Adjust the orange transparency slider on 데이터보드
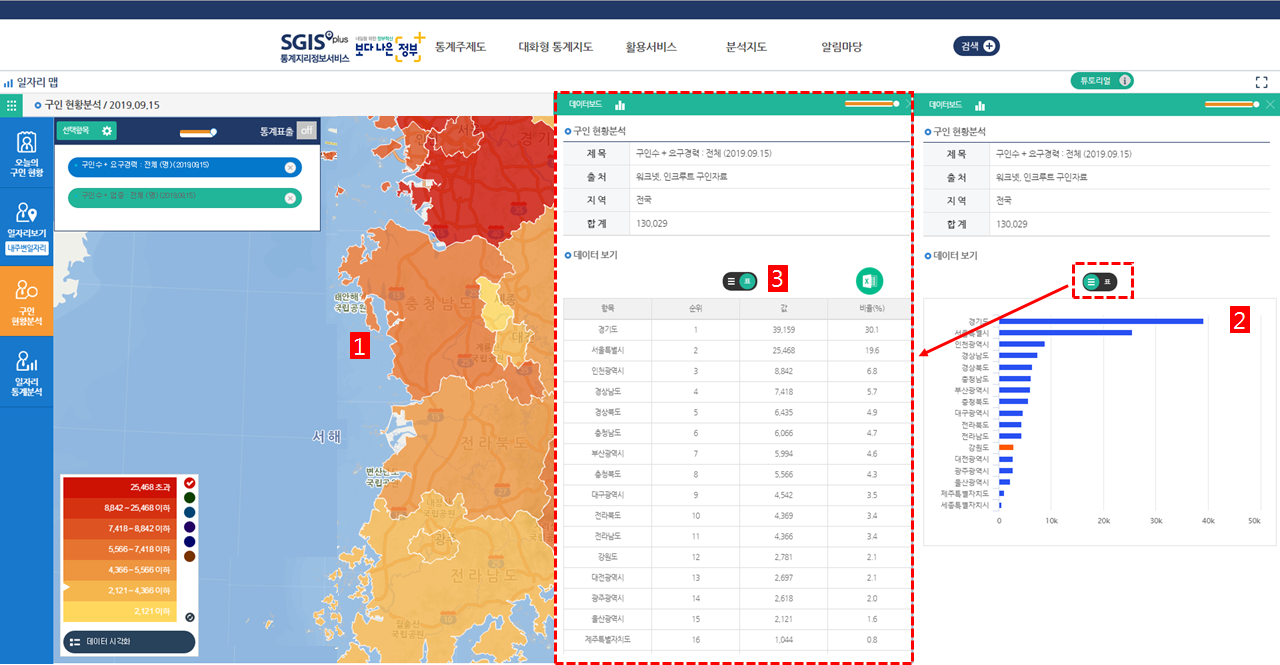 point(873,104)
